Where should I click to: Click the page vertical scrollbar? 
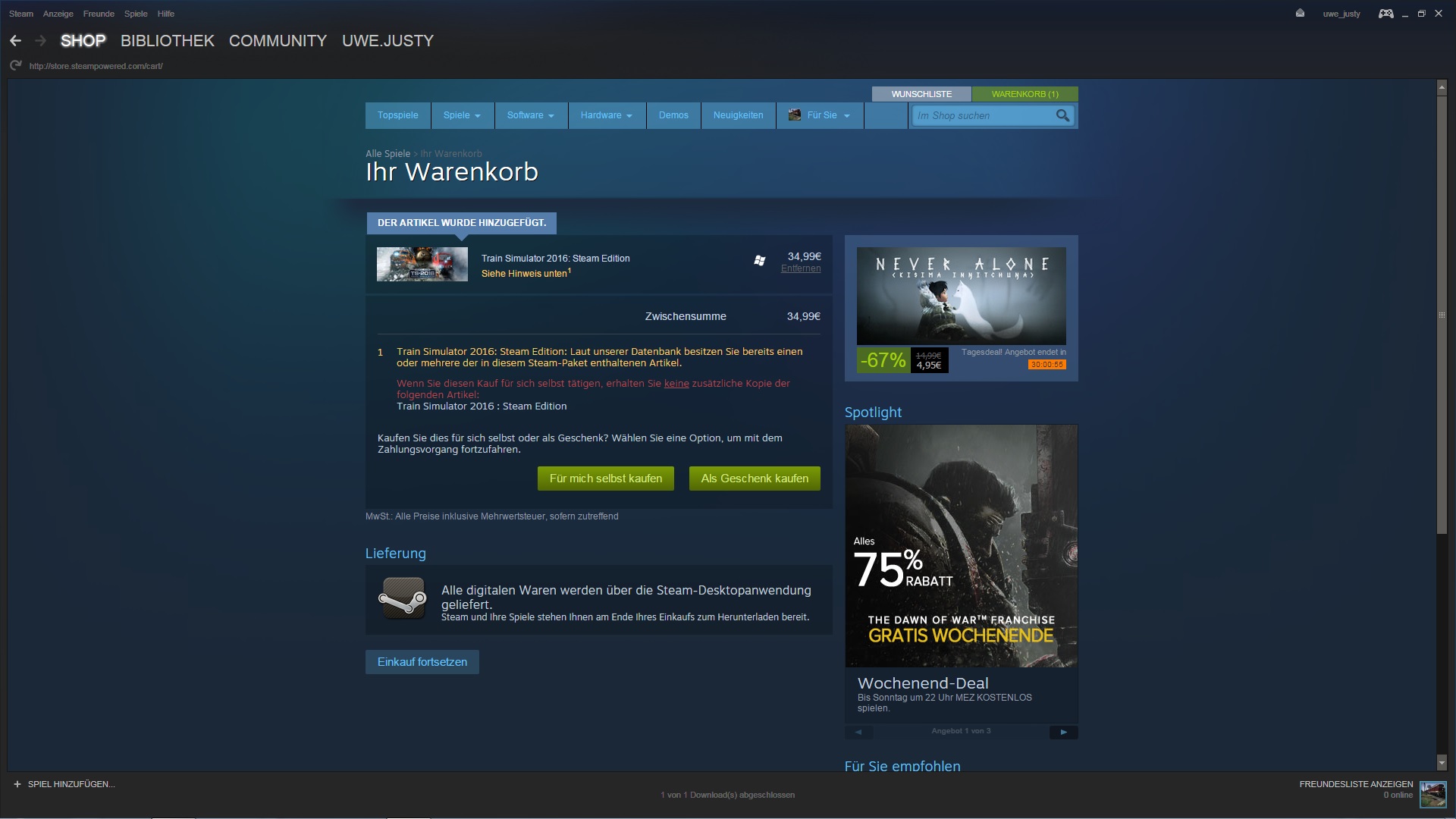click(x=1442, y=315)
